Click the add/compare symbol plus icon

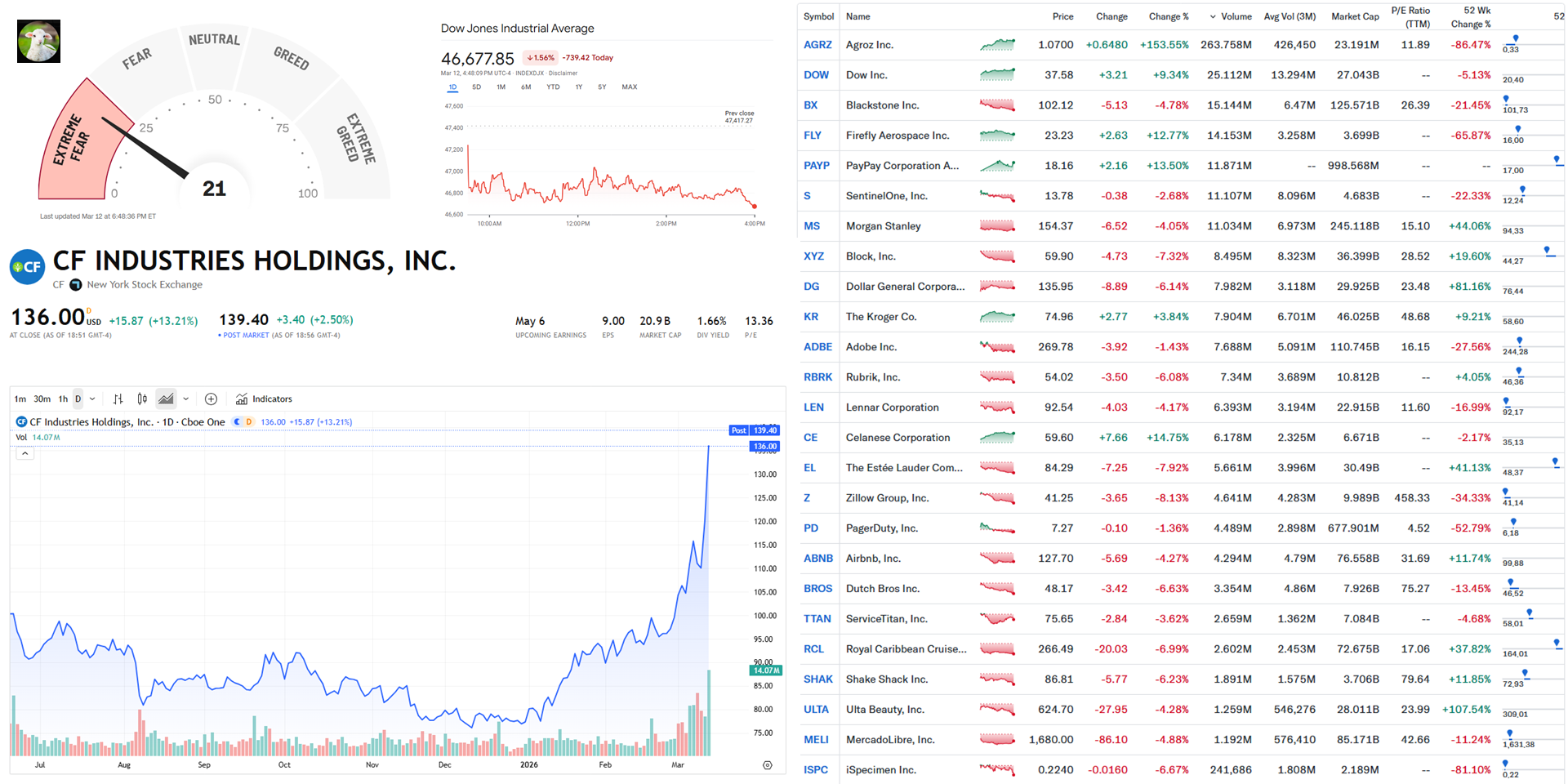211,399
